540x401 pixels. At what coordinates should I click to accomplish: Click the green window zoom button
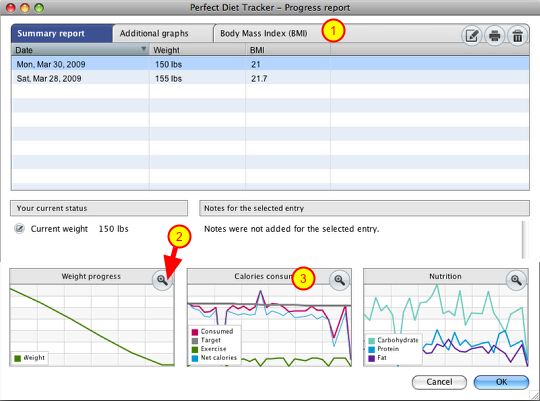[x=39, y=8]
